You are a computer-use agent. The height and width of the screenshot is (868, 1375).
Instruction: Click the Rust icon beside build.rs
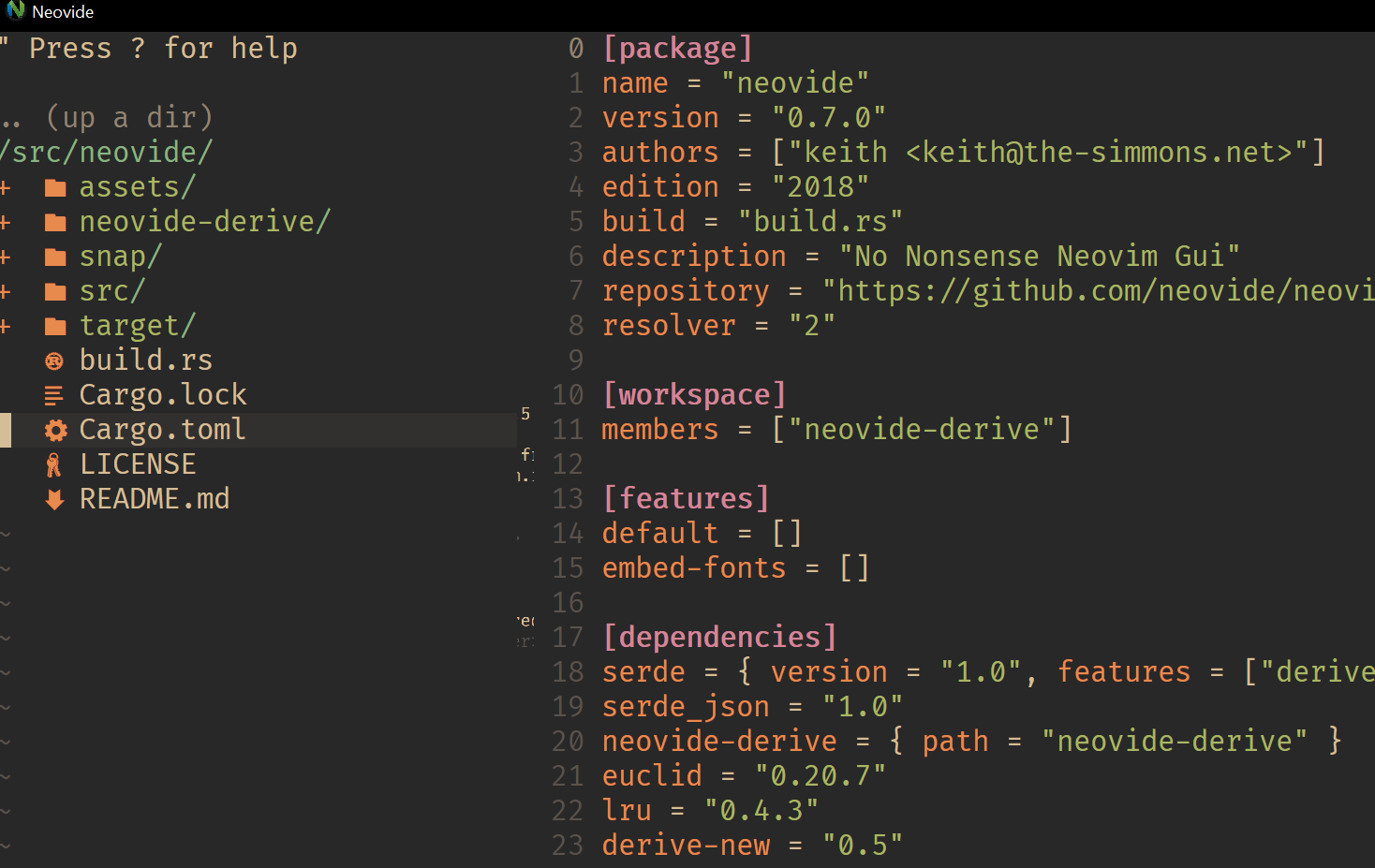point(54,360)
